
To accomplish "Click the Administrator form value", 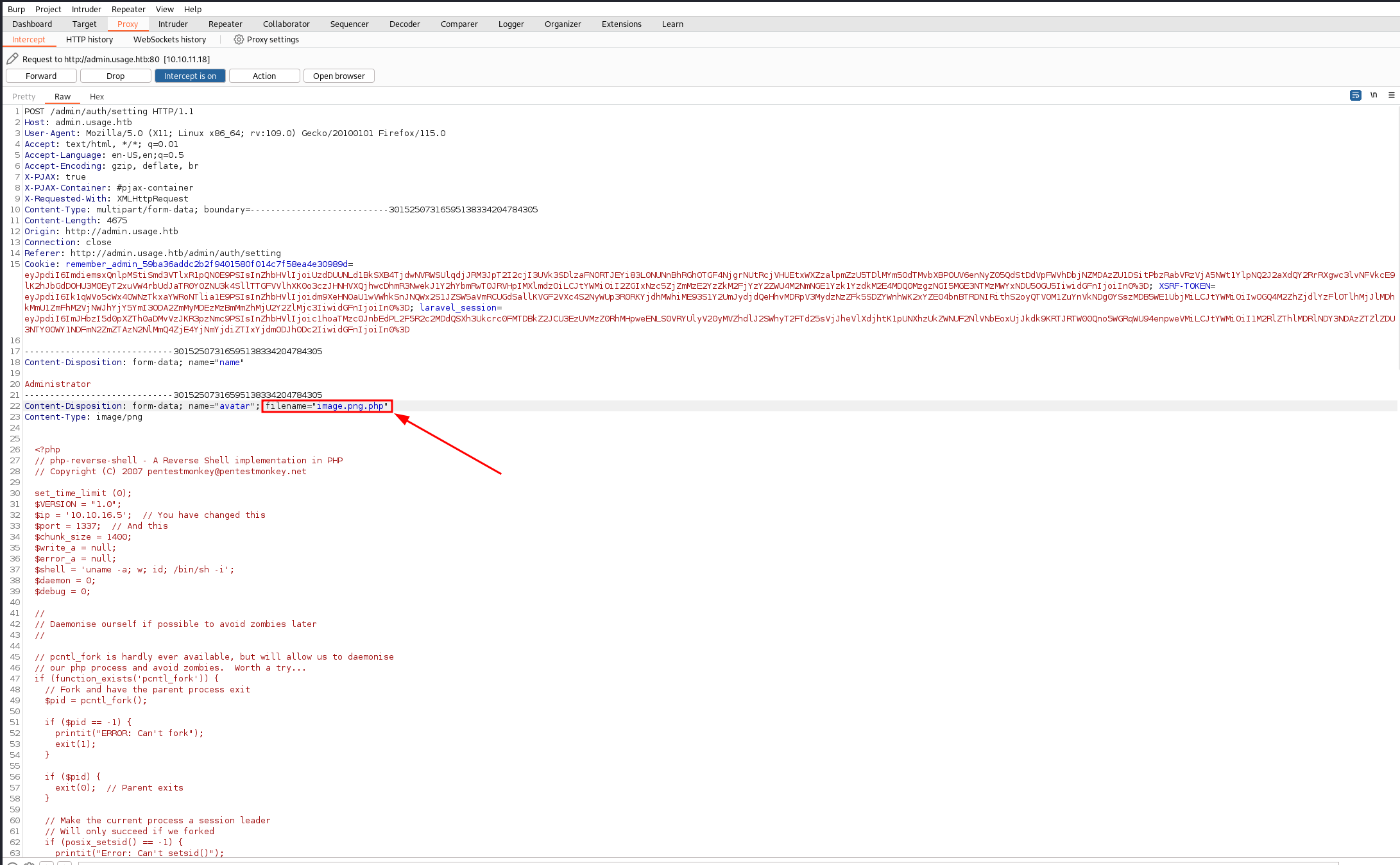I will click(x=58, y=384).
